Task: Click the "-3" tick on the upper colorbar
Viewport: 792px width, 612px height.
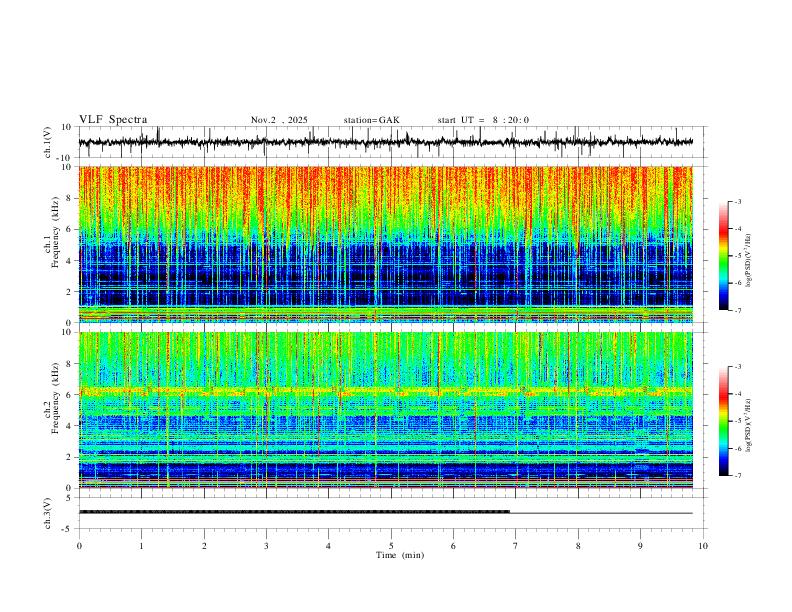Action: coord(738,201)
